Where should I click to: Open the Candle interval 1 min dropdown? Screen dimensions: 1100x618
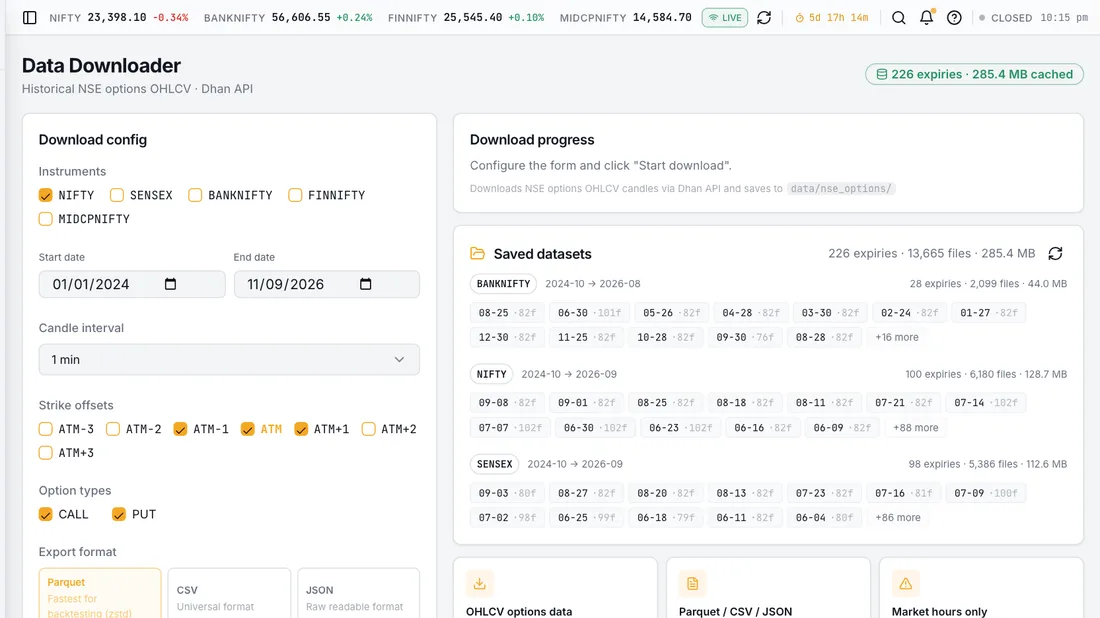pos(229,359)
